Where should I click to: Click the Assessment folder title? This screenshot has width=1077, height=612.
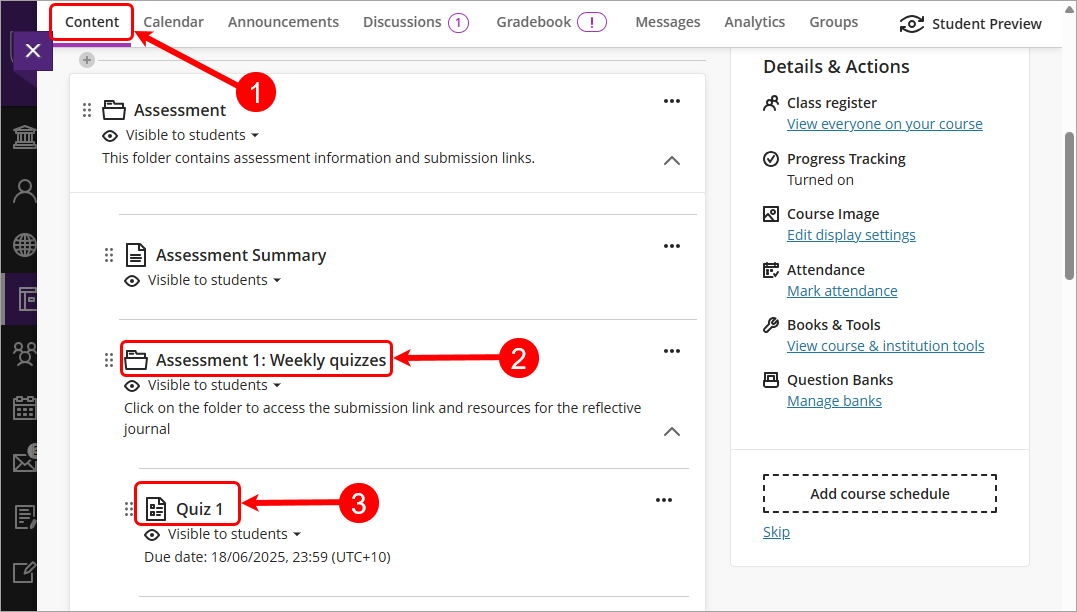pyautogui.click(x=179, y=110)
